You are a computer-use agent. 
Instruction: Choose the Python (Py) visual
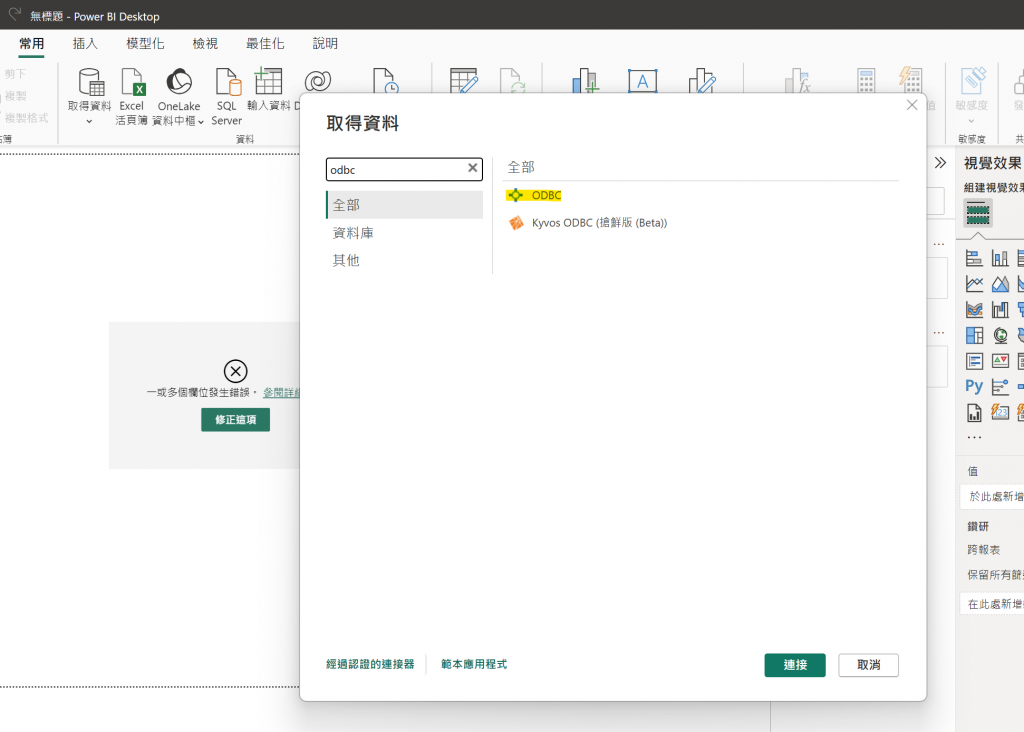[974, 387]
